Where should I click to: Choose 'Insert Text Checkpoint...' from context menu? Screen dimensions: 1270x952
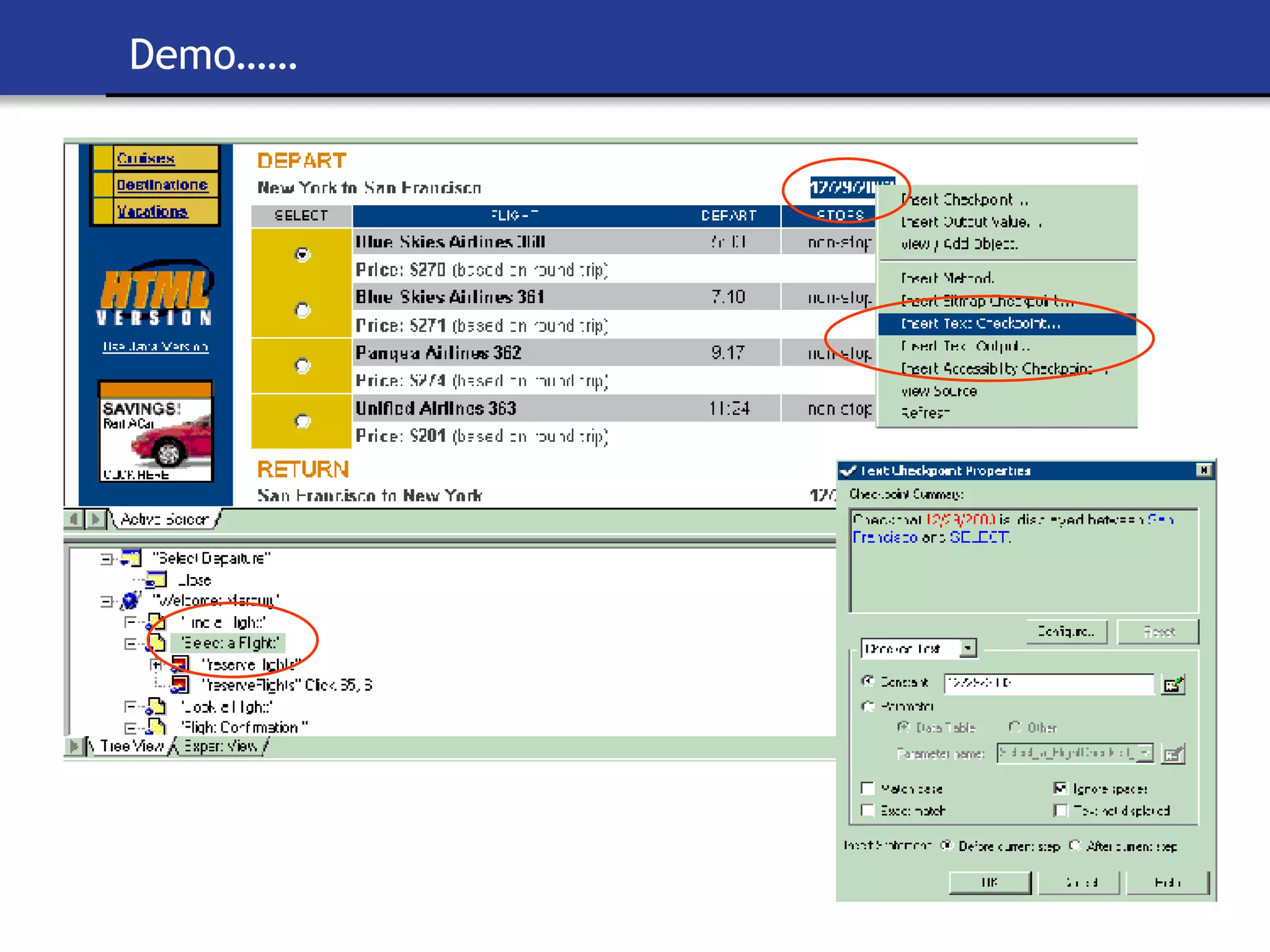click(980, 324)
